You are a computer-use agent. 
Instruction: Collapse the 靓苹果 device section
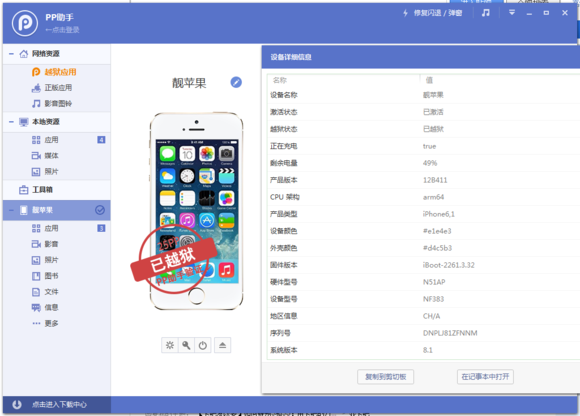[11, 210]
